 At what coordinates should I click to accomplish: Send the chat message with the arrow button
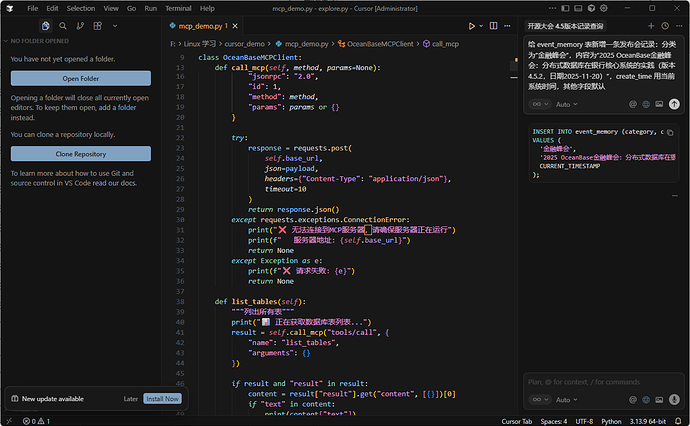tap(674, 104)
